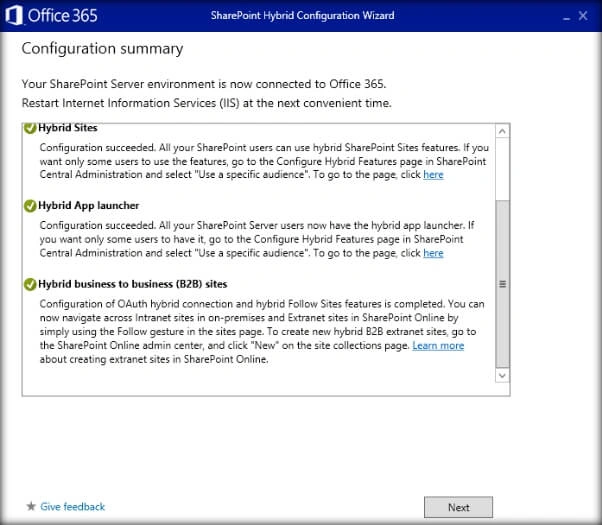Viewport: 602px width, 525px height.
Task: Open the 'here' link under Hybrid App launcher
Action: [x=433, y=253]
